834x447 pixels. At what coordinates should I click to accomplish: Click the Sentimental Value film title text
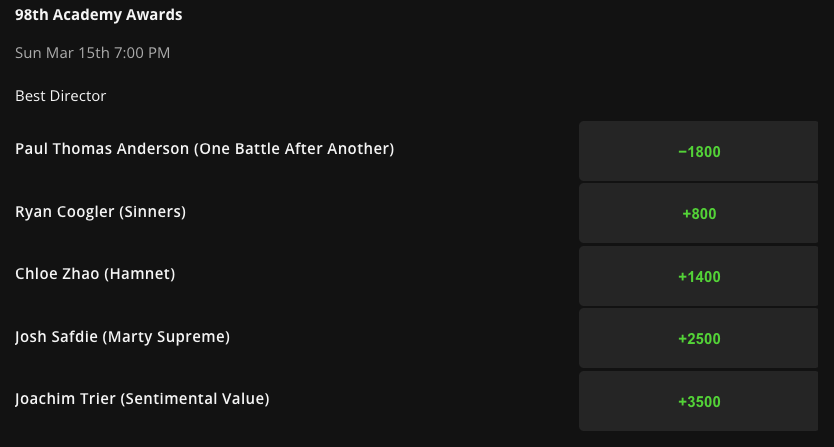click(195, 399)
